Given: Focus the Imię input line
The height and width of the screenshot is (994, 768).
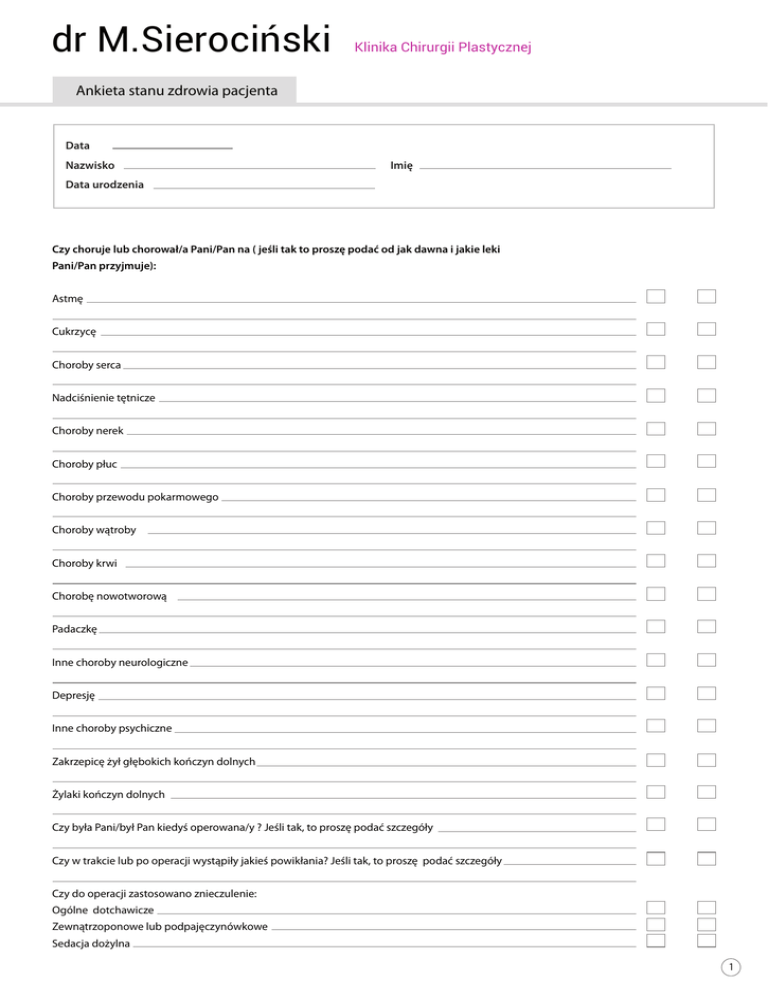Looking at the screenshot, I should point(545,166).
